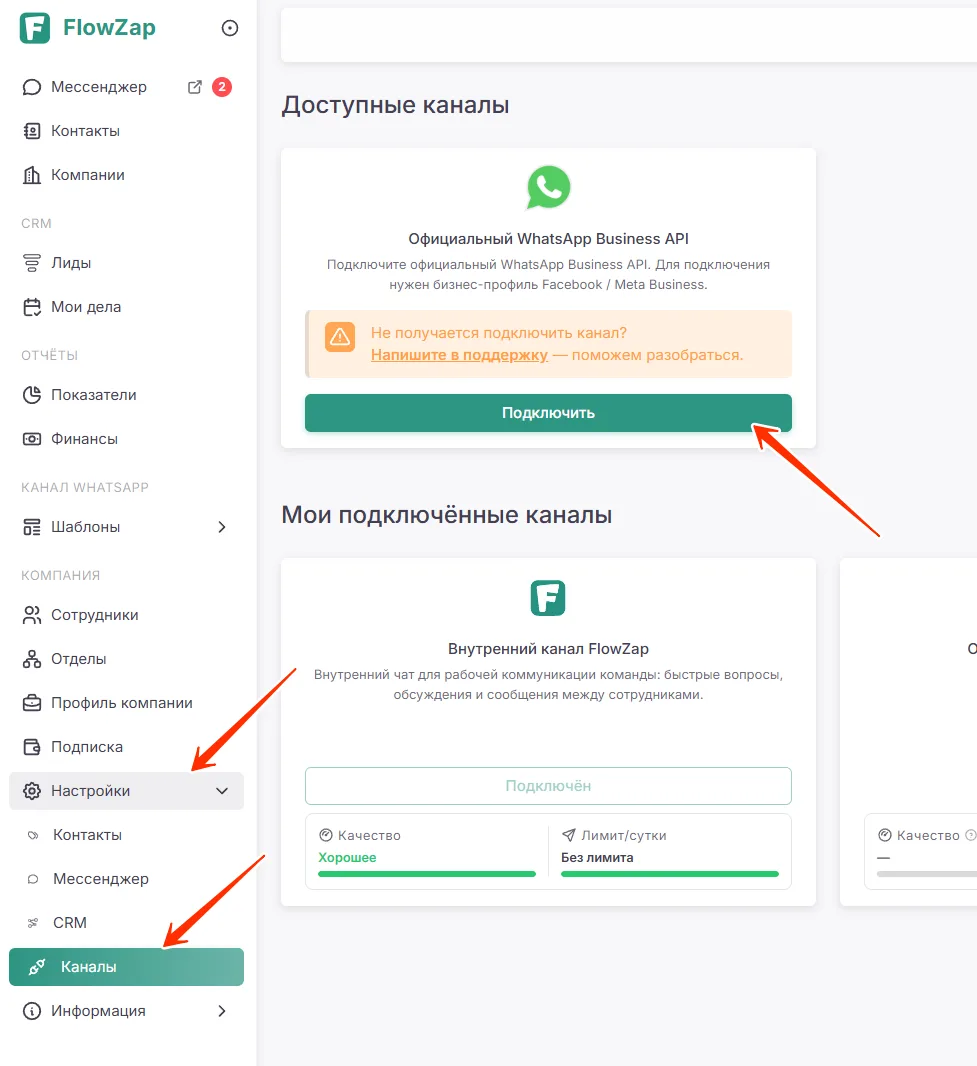Click the plug icon in the Каналы item
The width and height of the screenshot is (977, 1066).
[x=37, y=967]
